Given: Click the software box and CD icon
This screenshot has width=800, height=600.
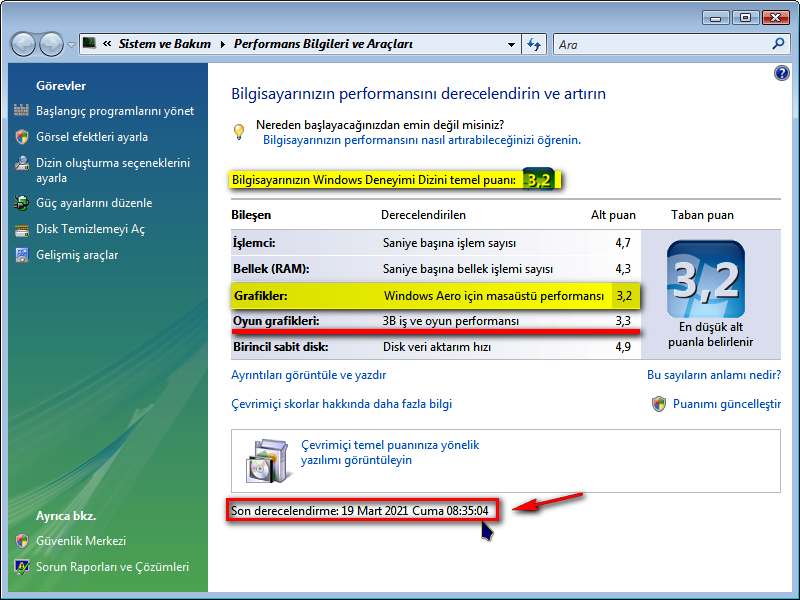Looking at the screenshot, I should click(267, 461).
